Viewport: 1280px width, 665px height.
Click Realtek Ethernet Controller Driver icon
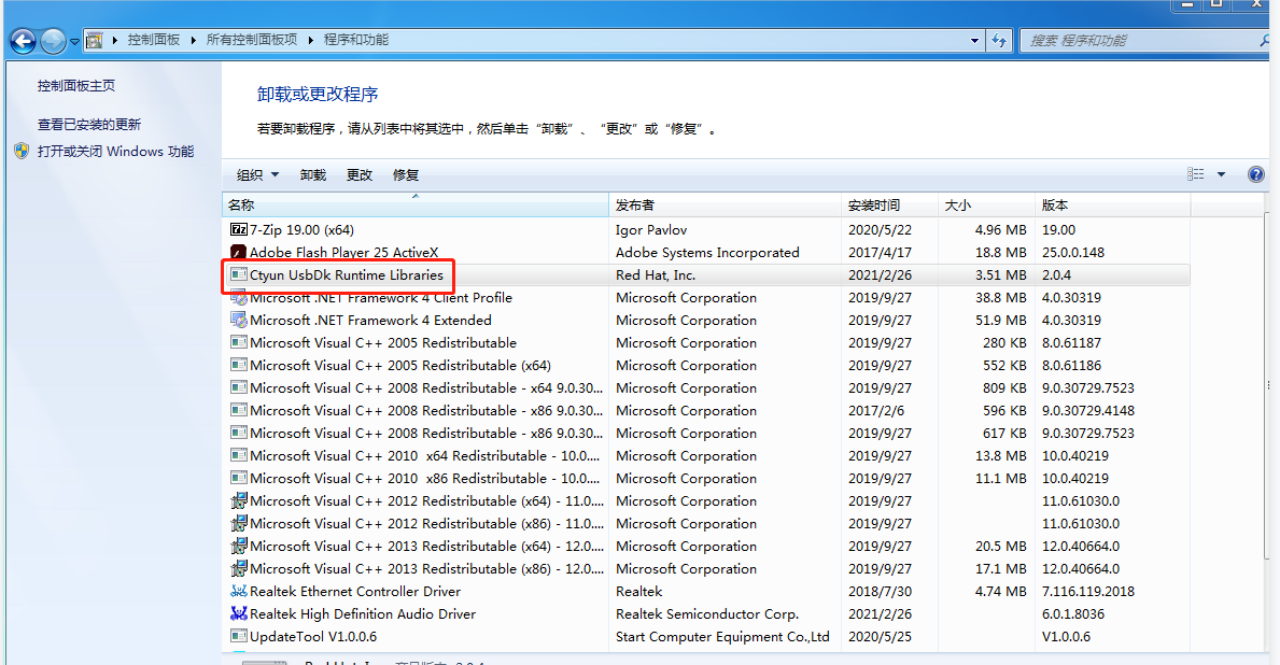238,592
